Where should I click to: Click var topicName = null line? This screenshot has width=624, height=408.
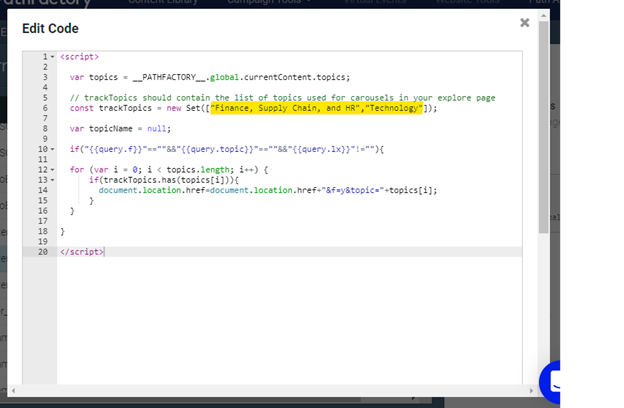120,129
